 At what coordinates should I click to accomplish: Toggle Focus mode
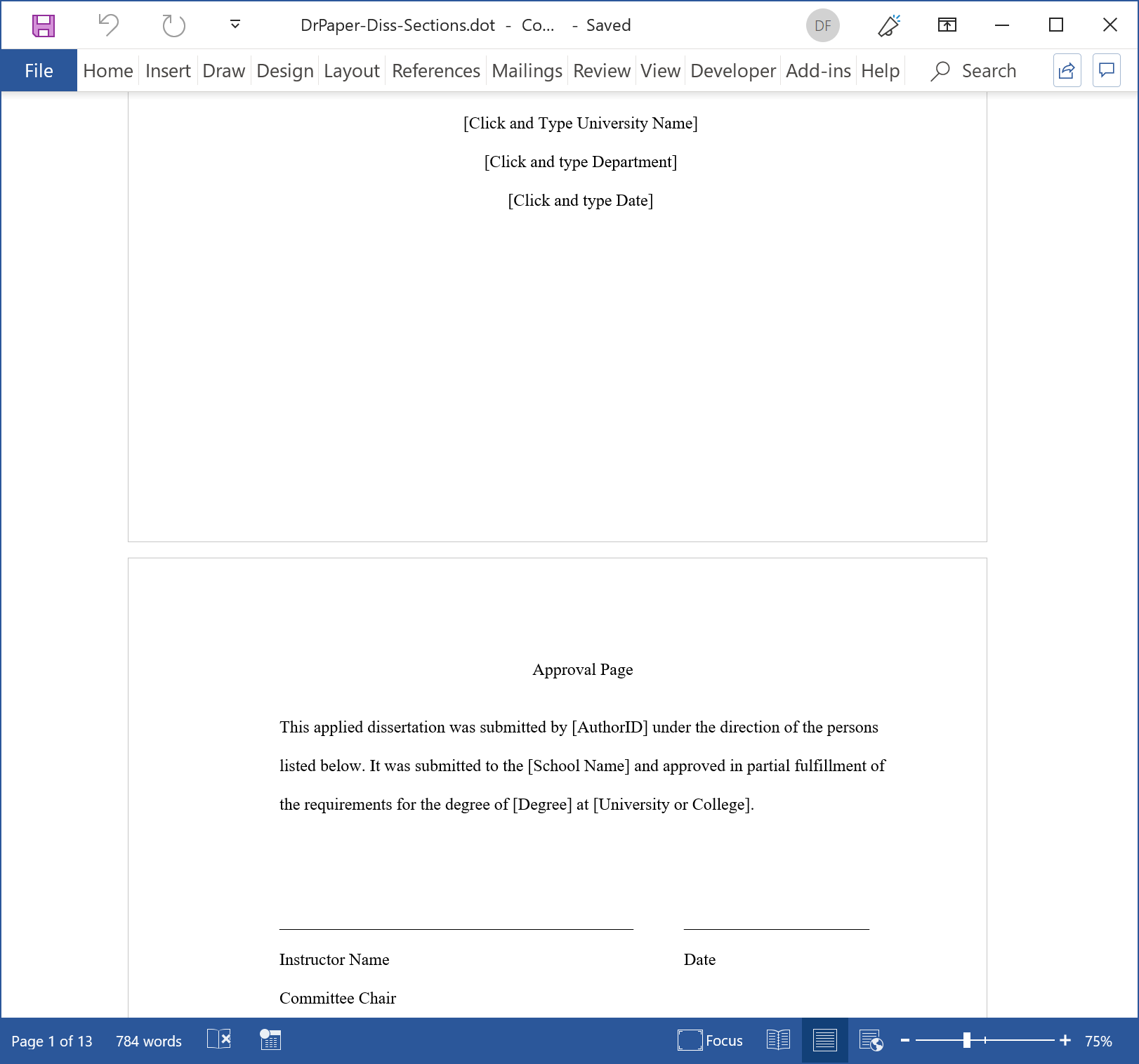pos(710,1040)
